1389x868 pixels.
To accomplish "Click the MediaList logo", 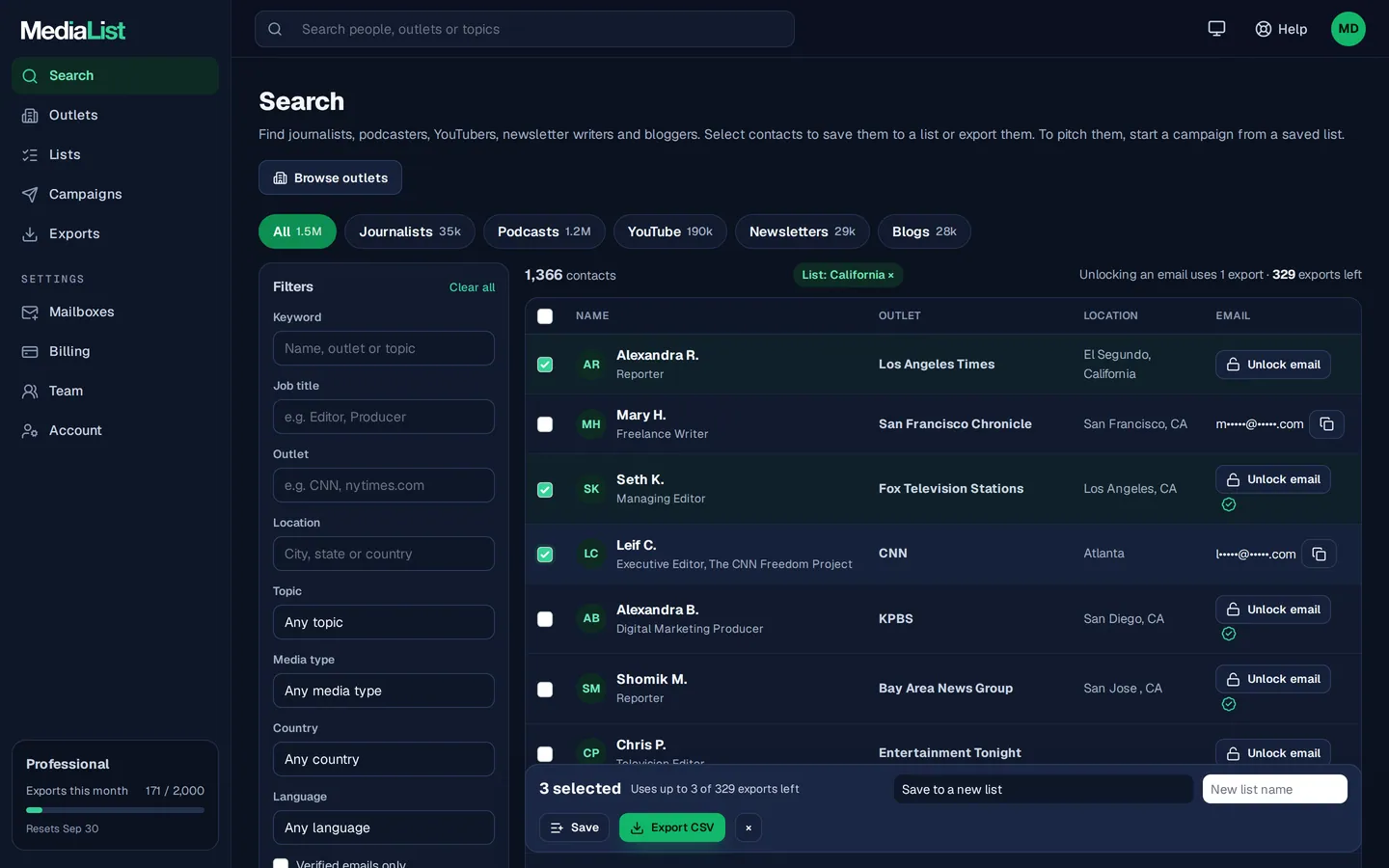I will click(73, 31).
